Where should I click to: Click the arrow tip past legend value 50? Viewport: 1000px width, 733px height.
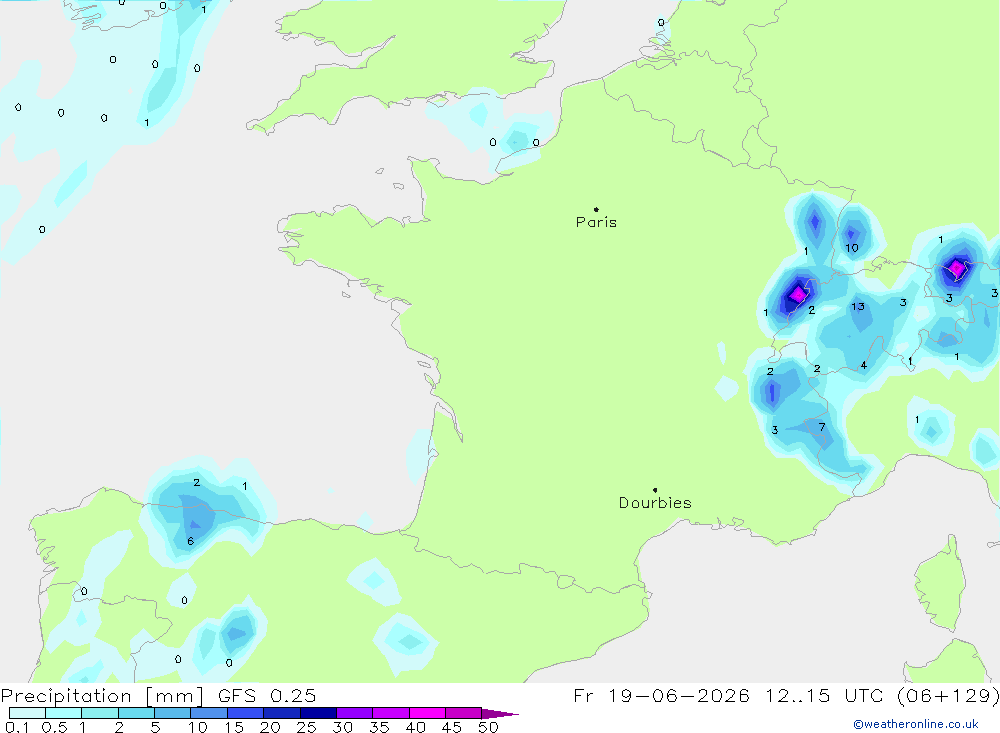coord(501,713)
